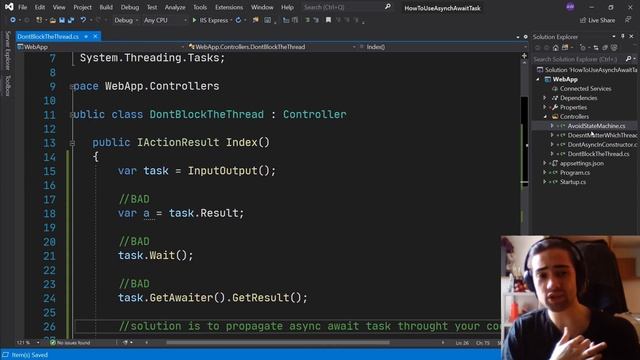
Task: Click the wrench icon beside Properties
Action: (555, 107)
